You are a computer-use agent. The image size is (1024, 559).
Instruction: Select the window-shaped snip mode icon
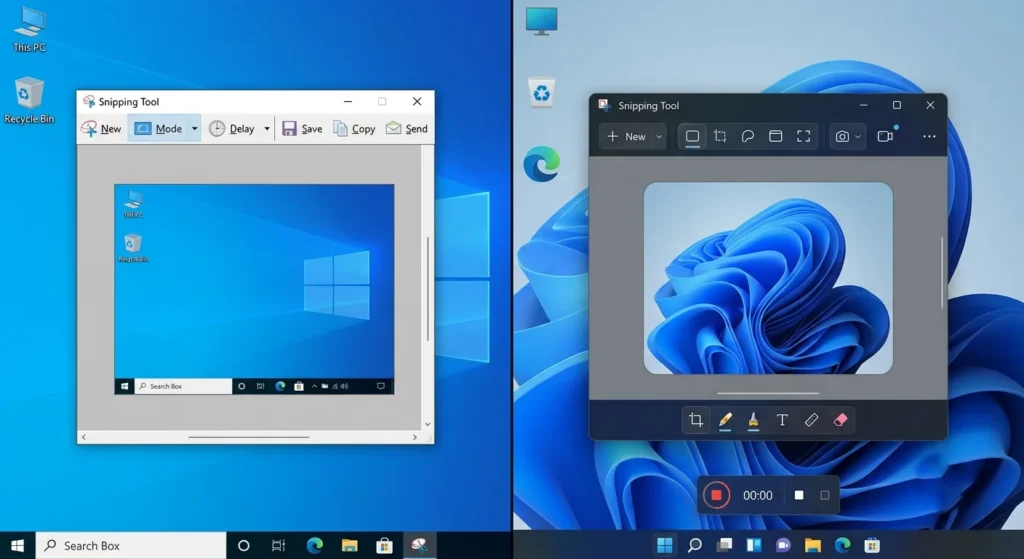(775, 136)
